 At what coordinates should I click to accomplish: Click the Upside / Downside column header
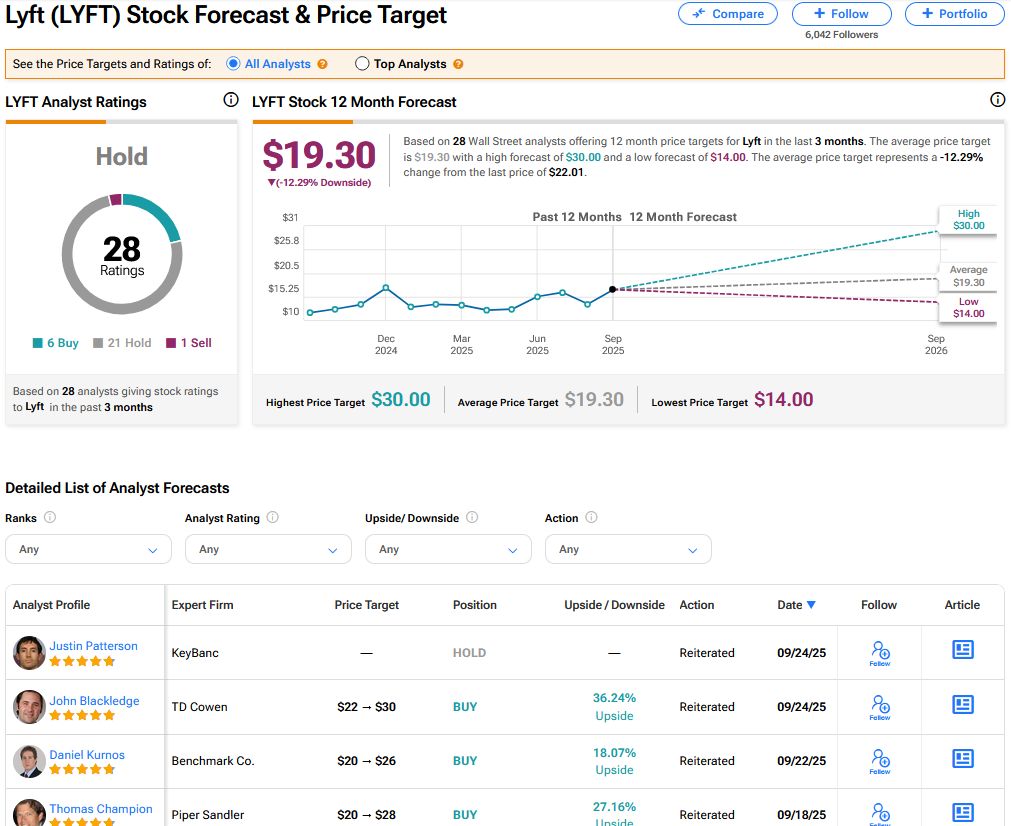tap(614, 605)
